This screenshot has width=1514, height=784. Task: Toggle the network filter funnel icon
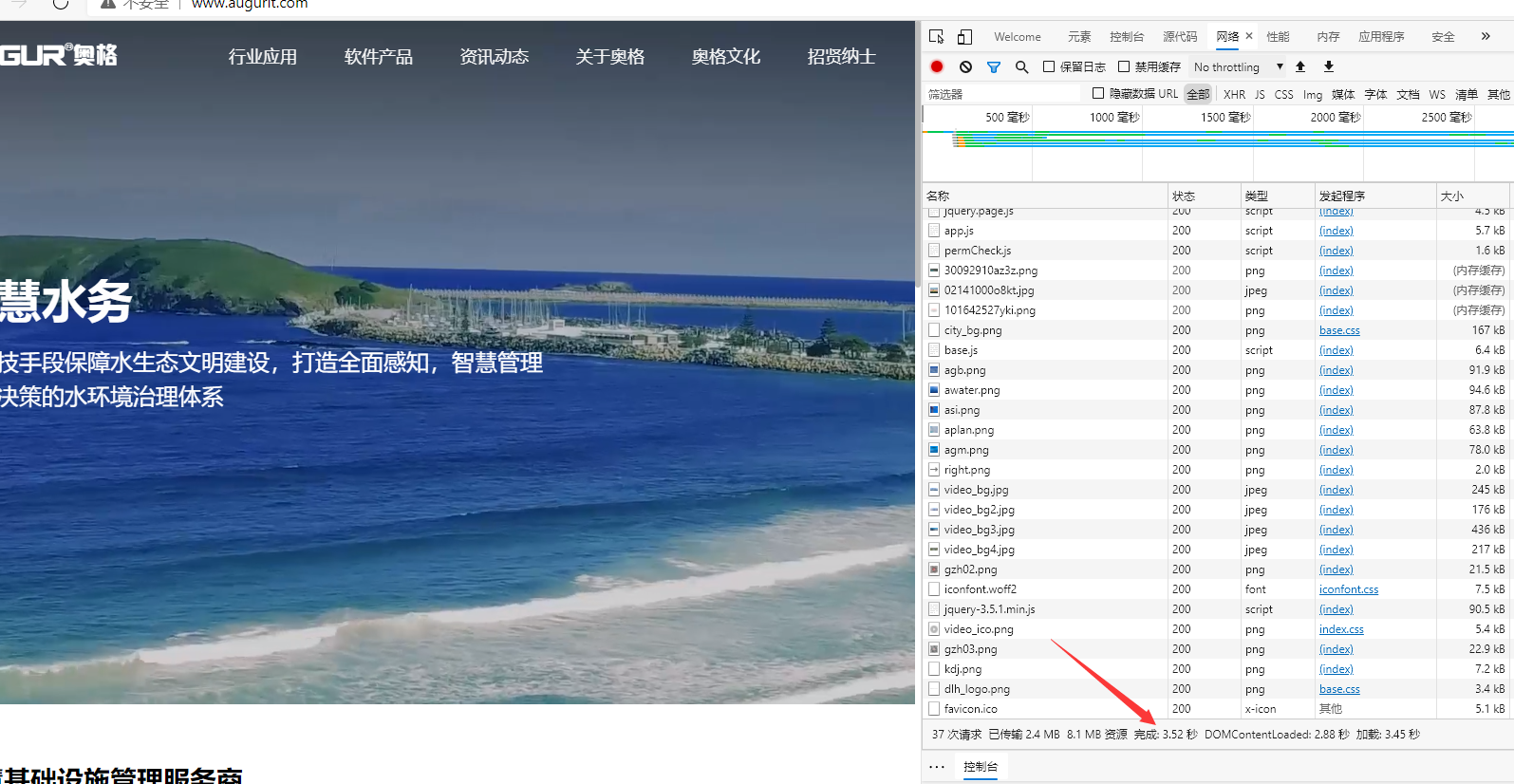point(994,66)
